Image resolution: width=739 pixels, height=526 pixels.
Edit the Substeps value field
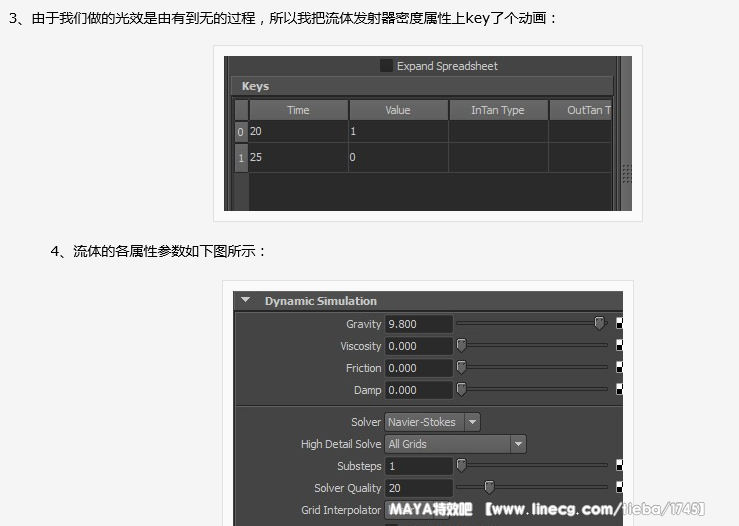click(419, 466)
